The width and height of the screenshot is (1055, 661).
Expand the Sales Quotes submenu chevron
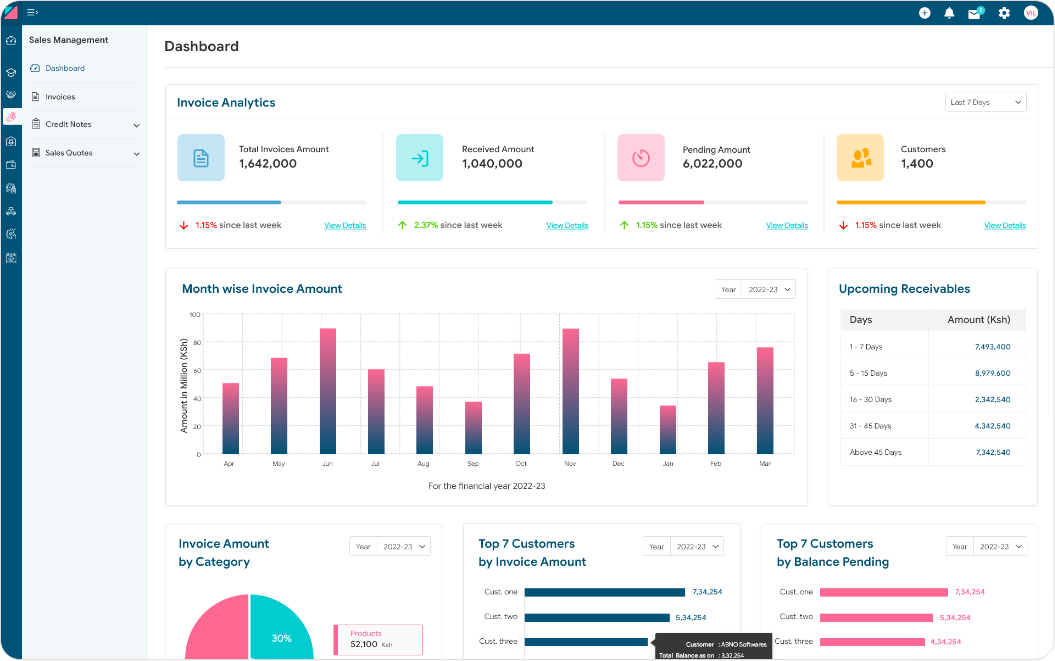pyautogui.click(x=137, y=154)
